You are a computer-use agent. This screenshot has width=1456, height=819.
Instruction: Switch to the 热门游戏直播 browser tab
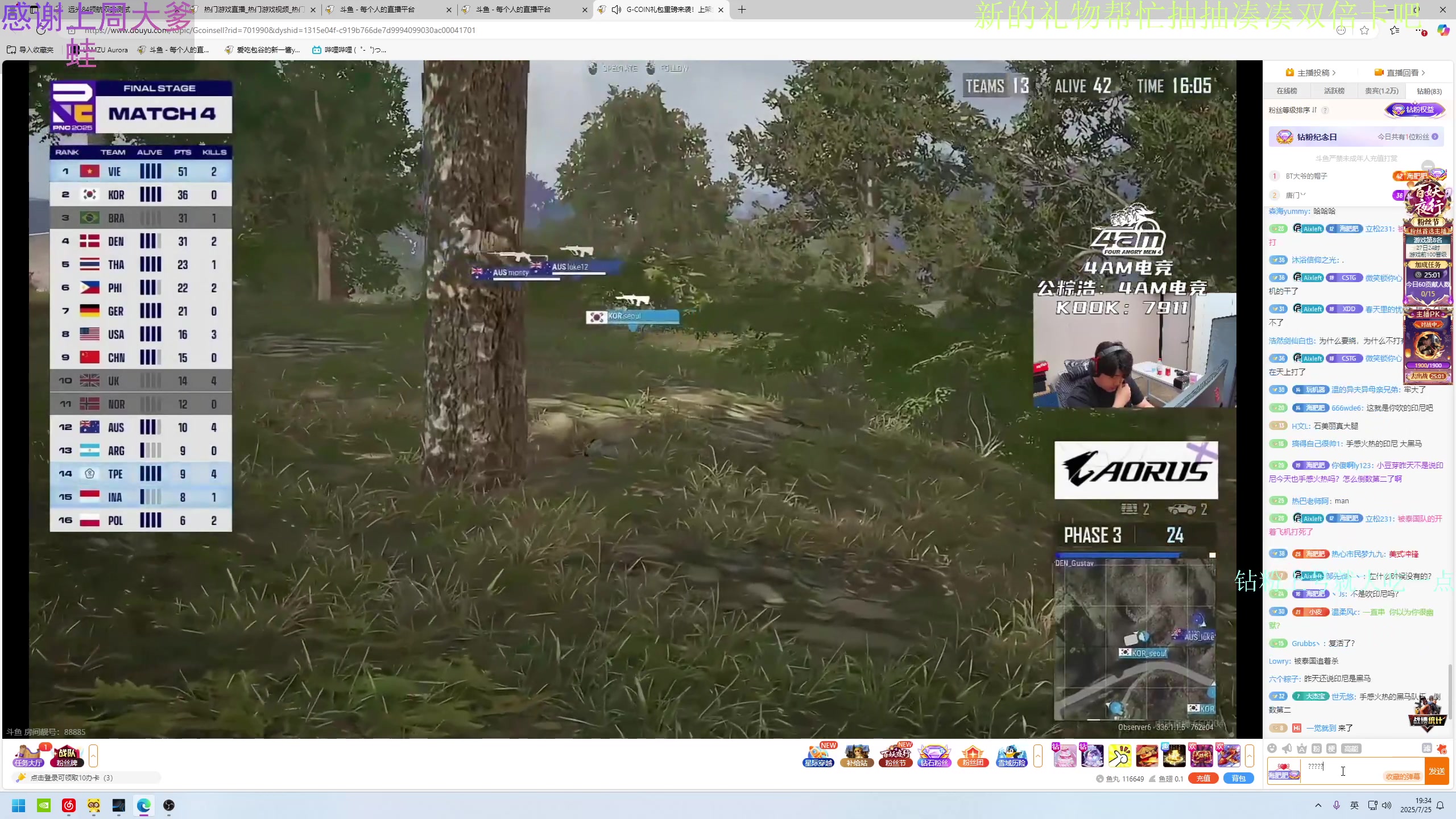[x=254, y=10]
